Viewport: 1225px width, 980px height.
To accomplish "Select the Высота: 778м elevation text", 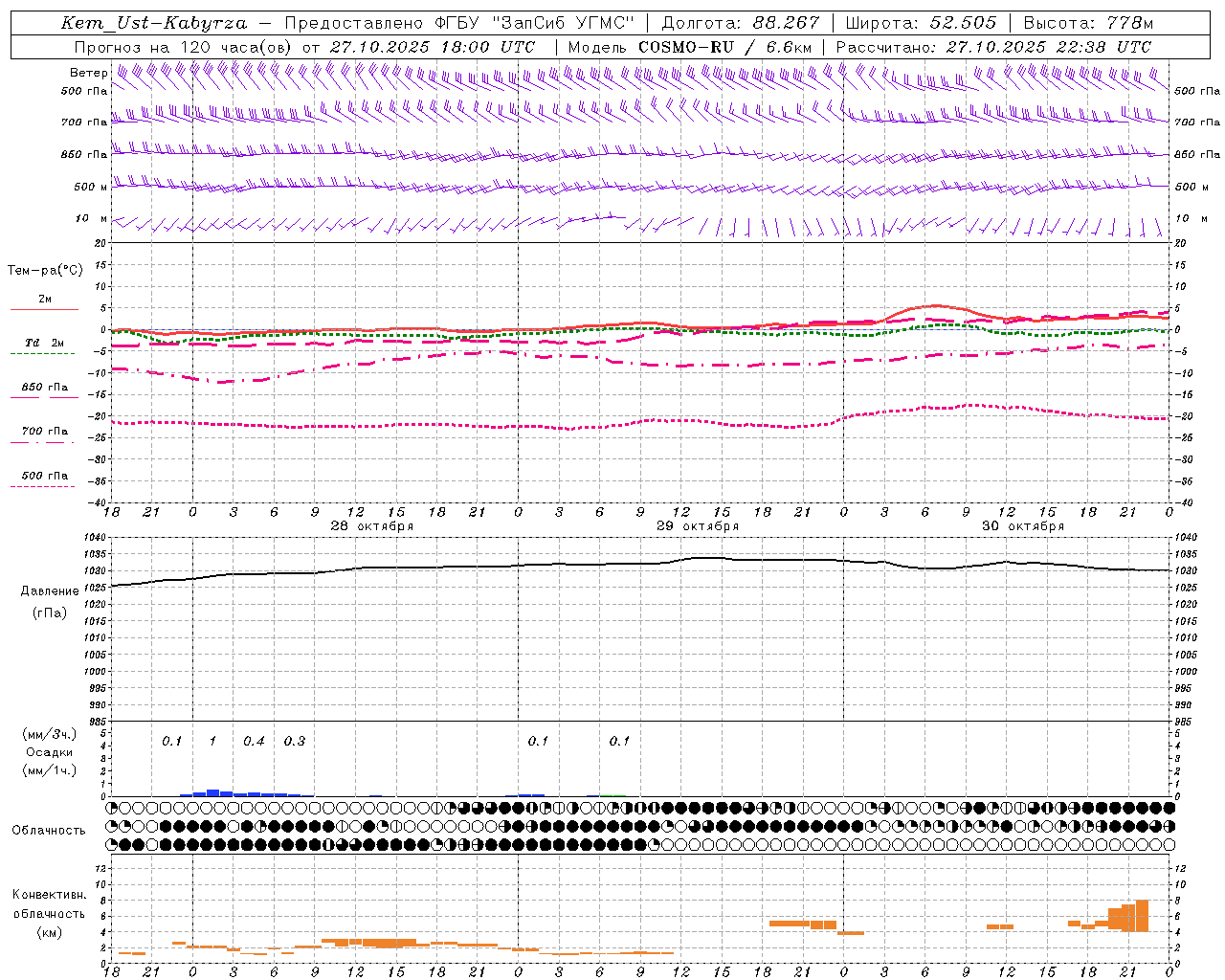I will point(1088,23).
